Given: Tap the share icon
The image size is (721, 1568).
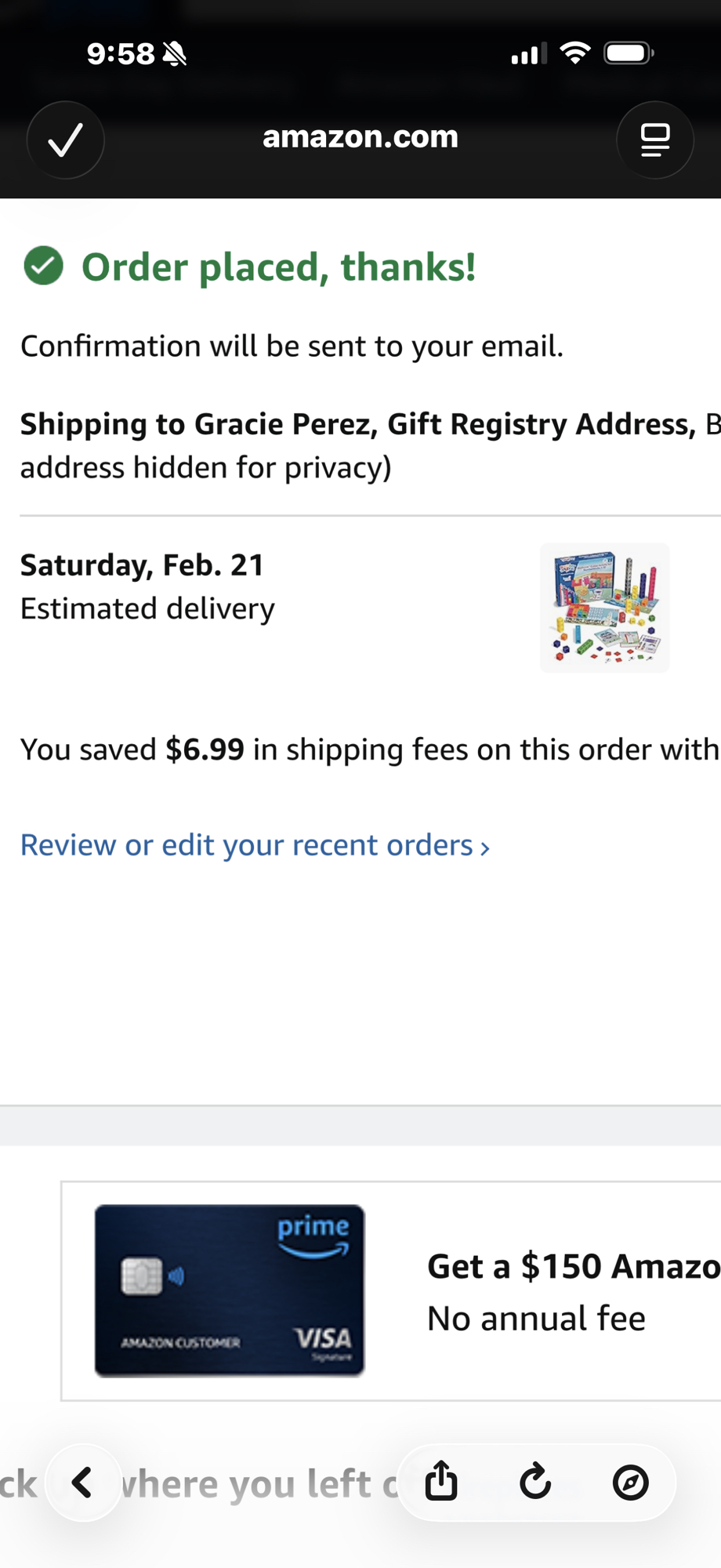Looking at the screenshot, I should coord(441,1481).
